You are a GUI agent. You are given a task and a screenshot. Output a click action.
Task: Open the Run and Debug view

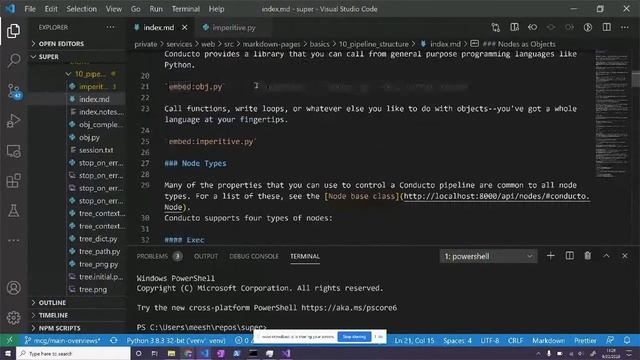click(13, 121)
